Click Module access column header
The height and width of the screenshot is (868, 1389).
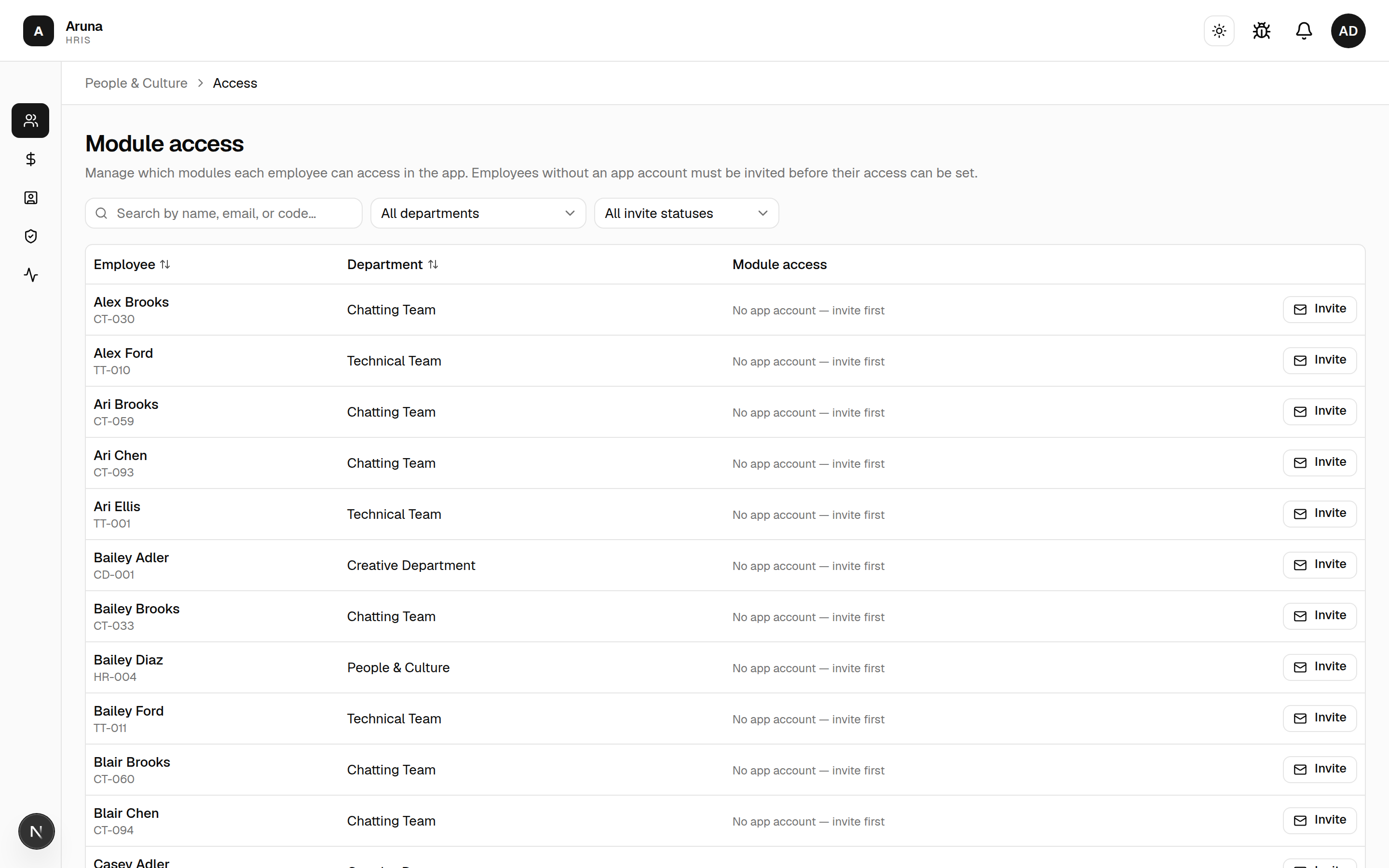coord(779,265)
